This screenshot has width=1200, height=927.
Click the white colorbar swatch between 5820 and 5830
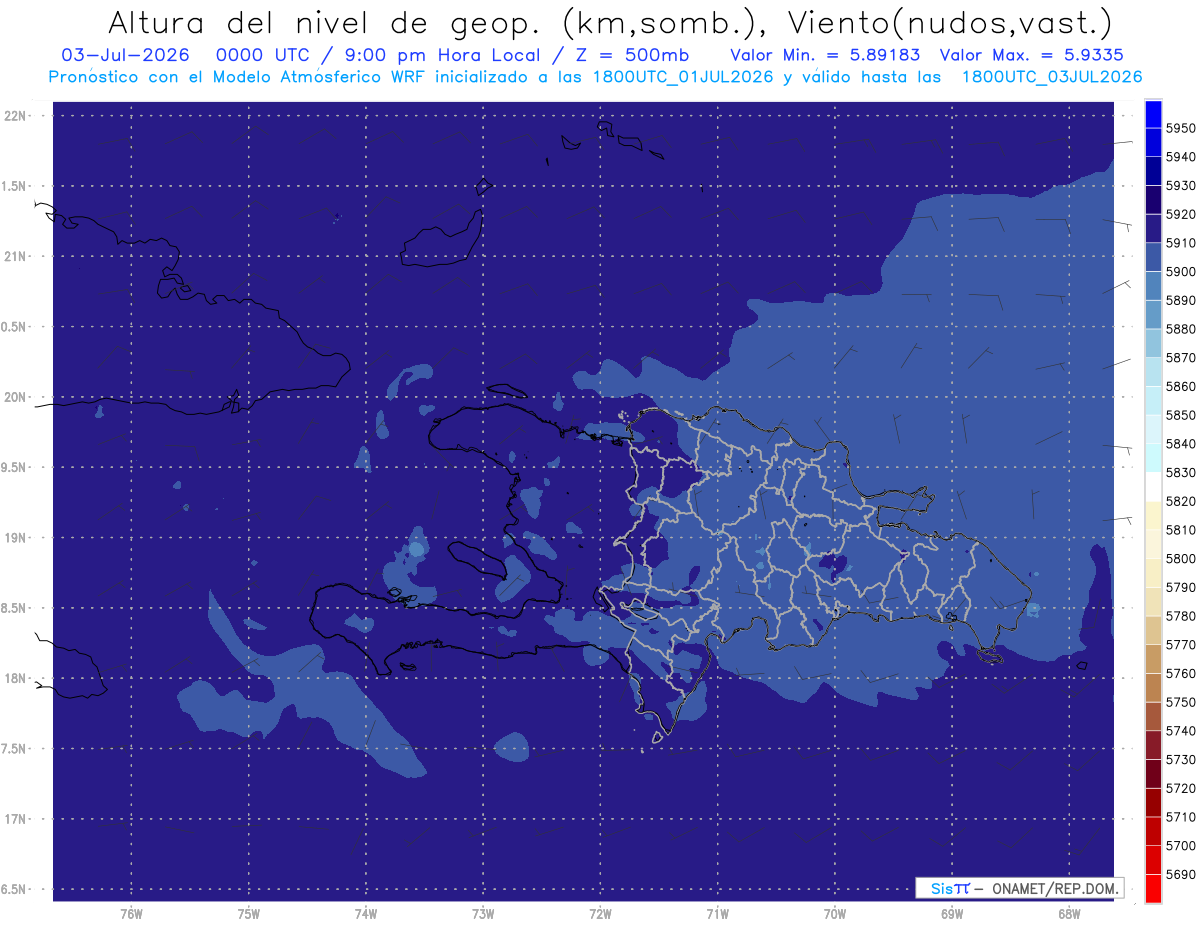1153,487
